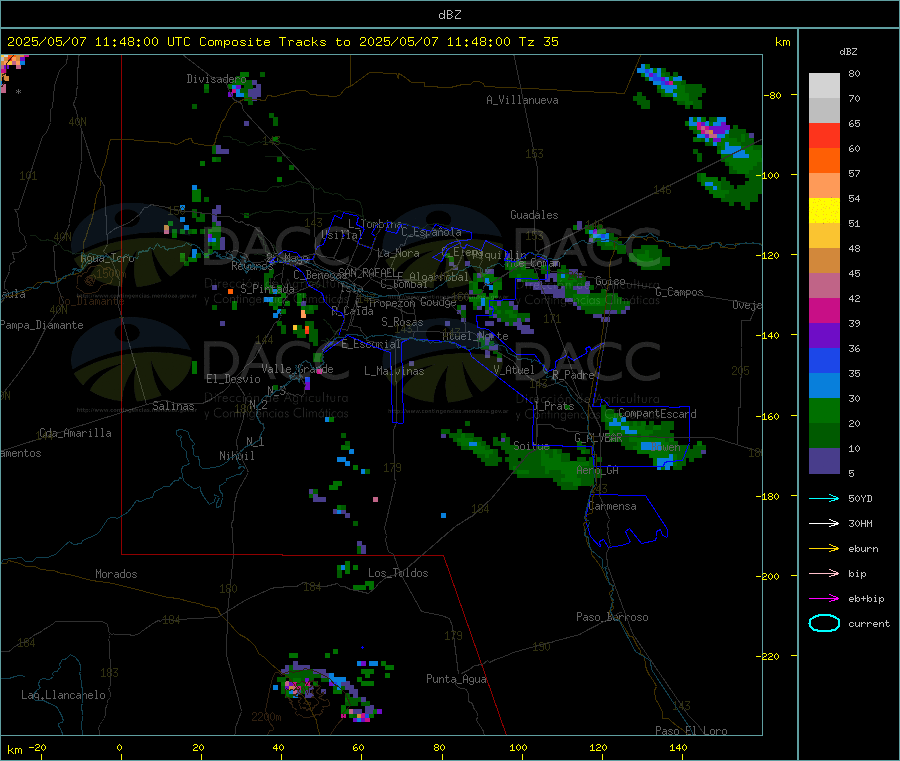Click the Salinas label
900x761 pixels.
(173, 406)
